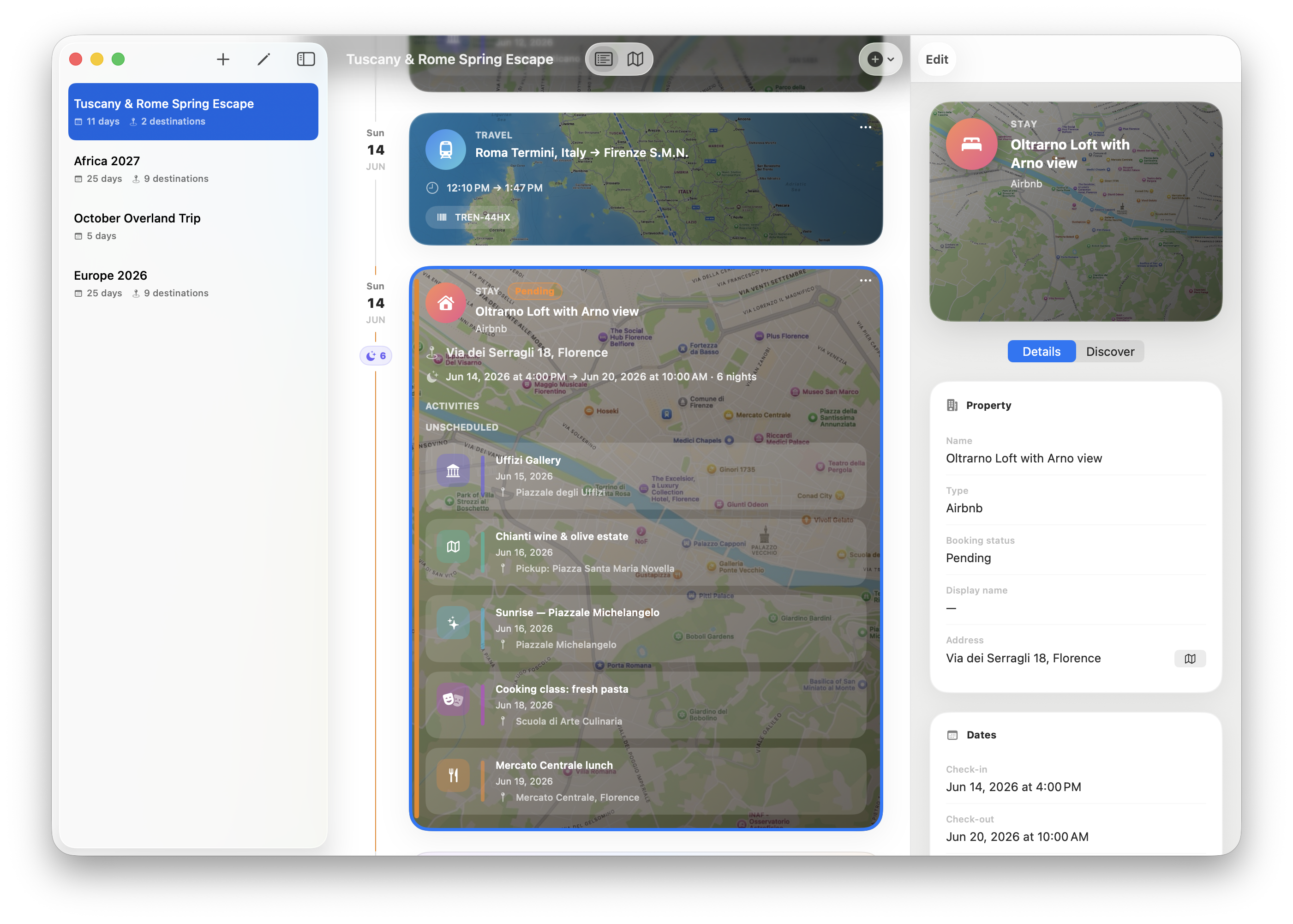Viewport: 1293px width, 924px height.
Task: Click the Property building icon
Action: (952, 405)
